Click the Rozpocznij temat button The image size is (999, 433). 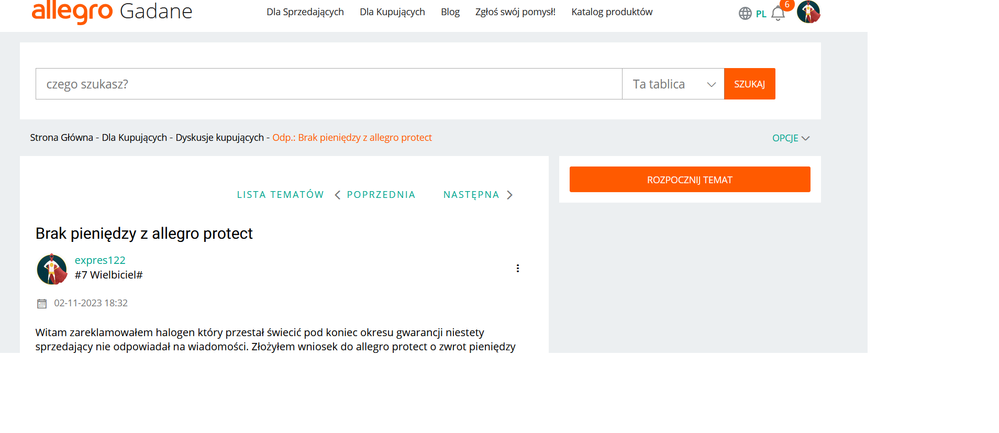(689, 180)
